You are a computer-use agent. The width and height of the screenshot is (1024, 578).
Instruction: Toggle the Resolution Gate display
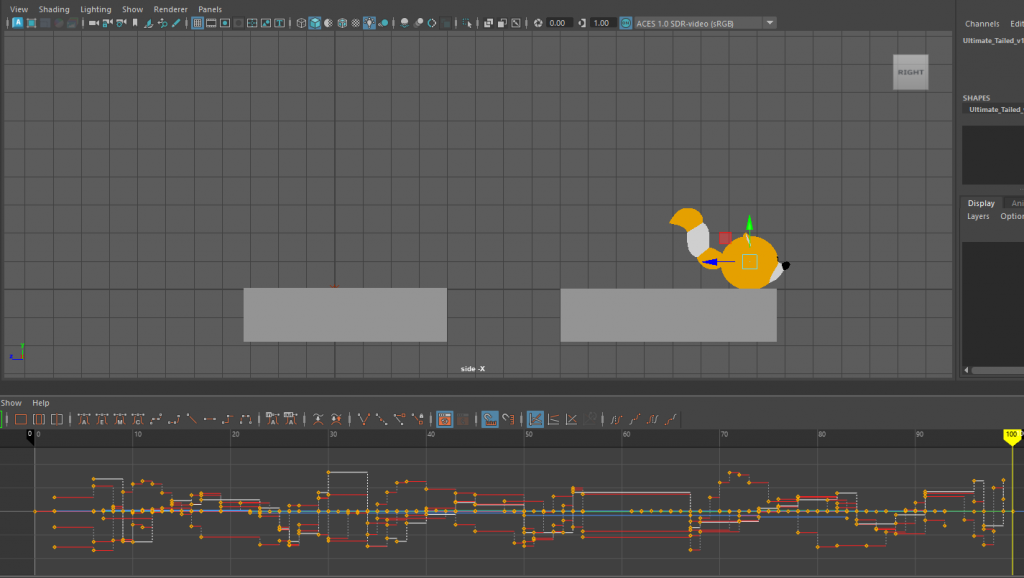225,23
